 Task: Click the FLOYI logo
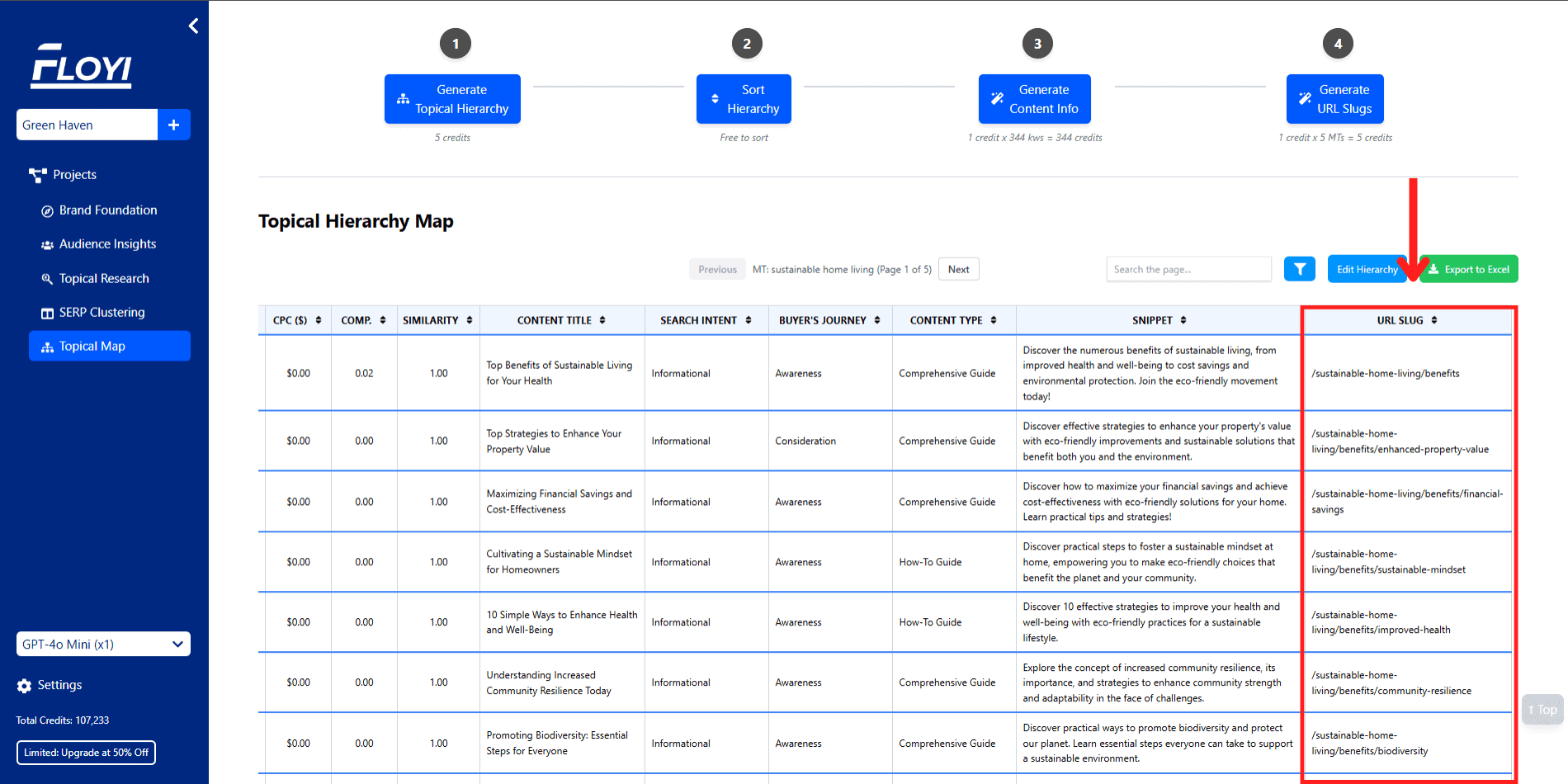[82, 66]
